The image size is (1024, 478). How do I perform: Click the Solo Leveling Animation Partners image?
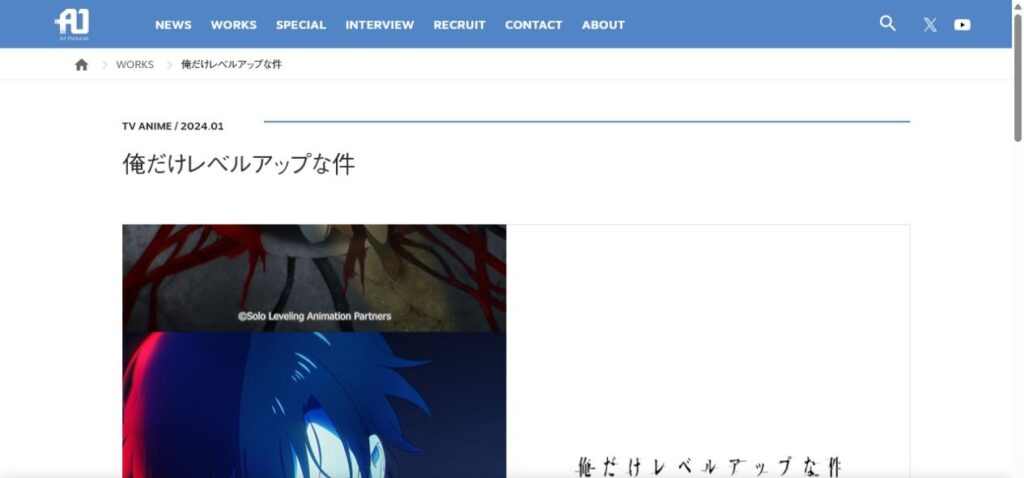click(x=314, y=278)
